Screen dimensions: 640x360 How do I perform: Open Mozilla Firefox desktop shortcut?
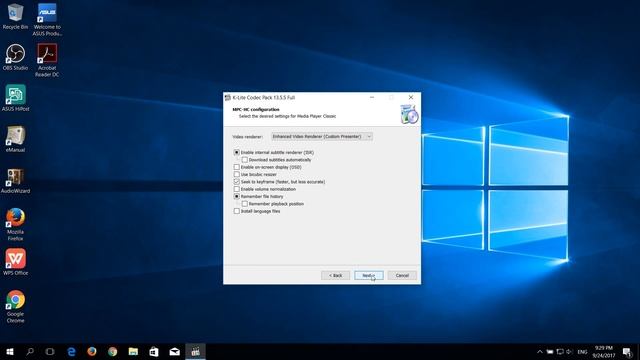(x=15, y=224)
